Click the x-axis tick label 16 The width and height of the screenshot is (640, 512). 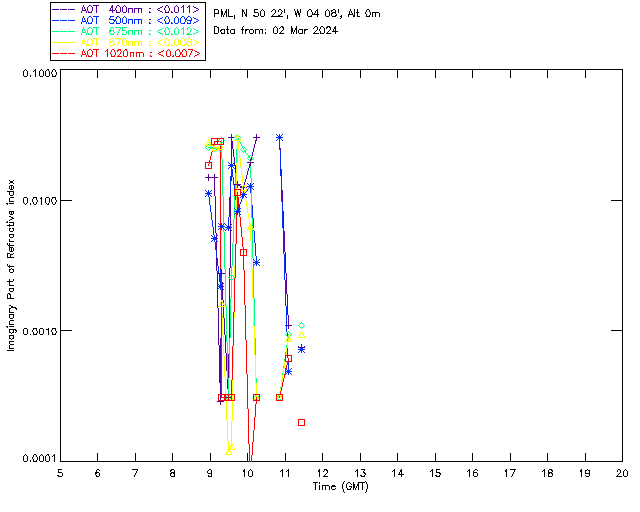point(473,473)
